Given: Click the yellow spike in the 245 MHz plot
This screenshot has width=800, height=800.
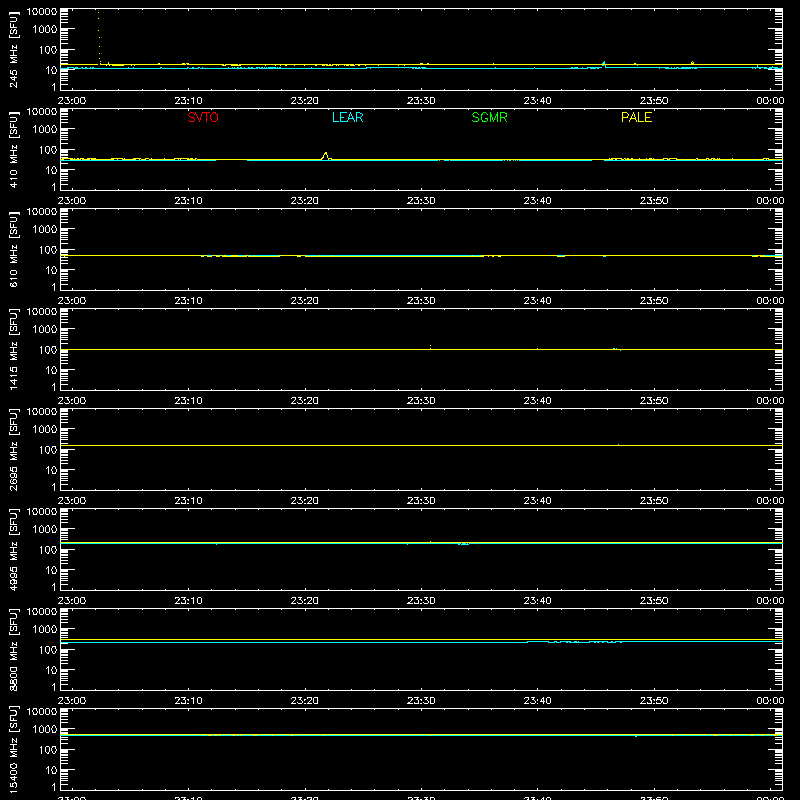Looking at the screenshot, I should click(x=99, y=37).
